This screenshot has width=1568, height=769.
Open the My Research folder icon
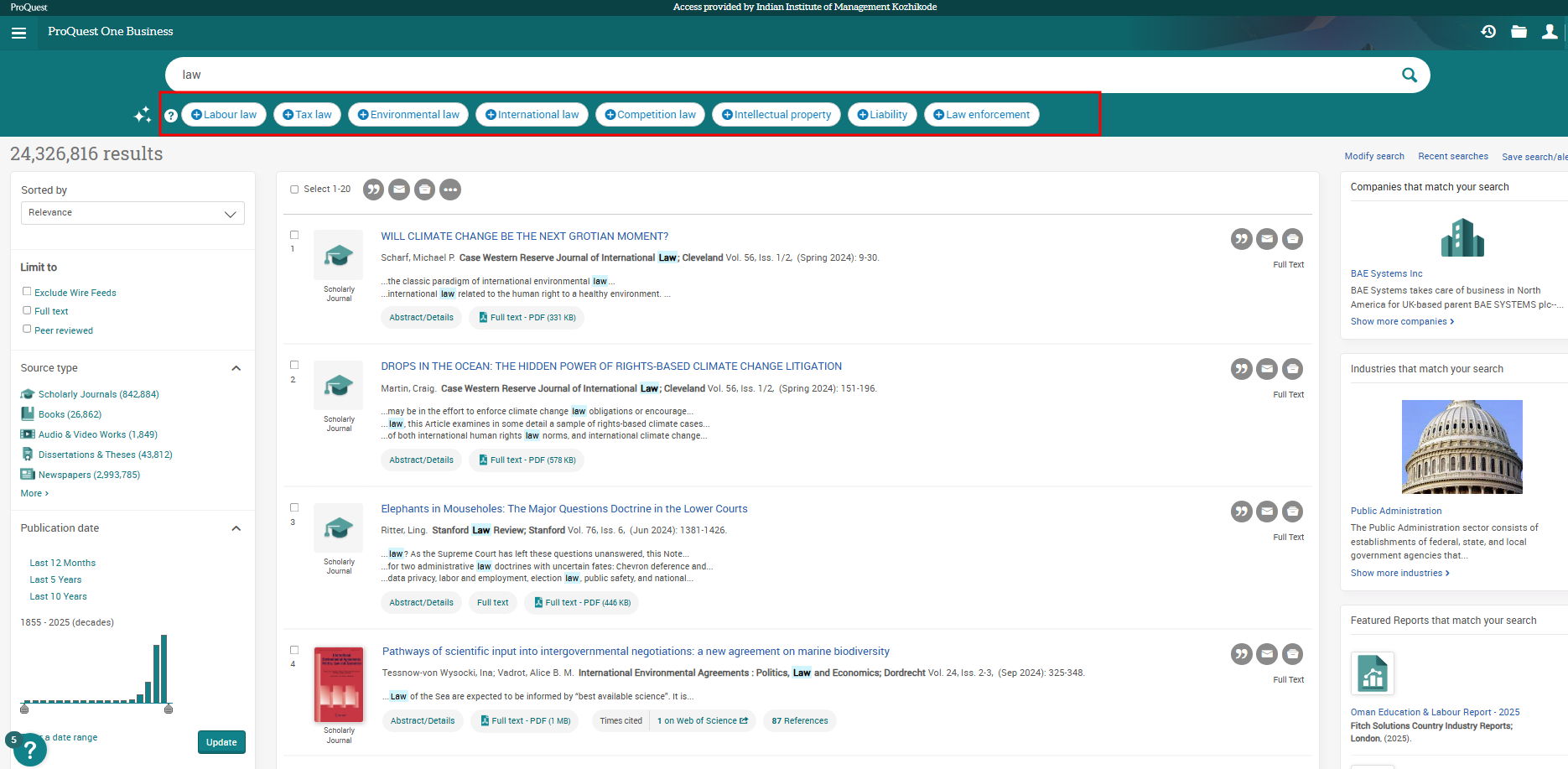pos(1519,32)
